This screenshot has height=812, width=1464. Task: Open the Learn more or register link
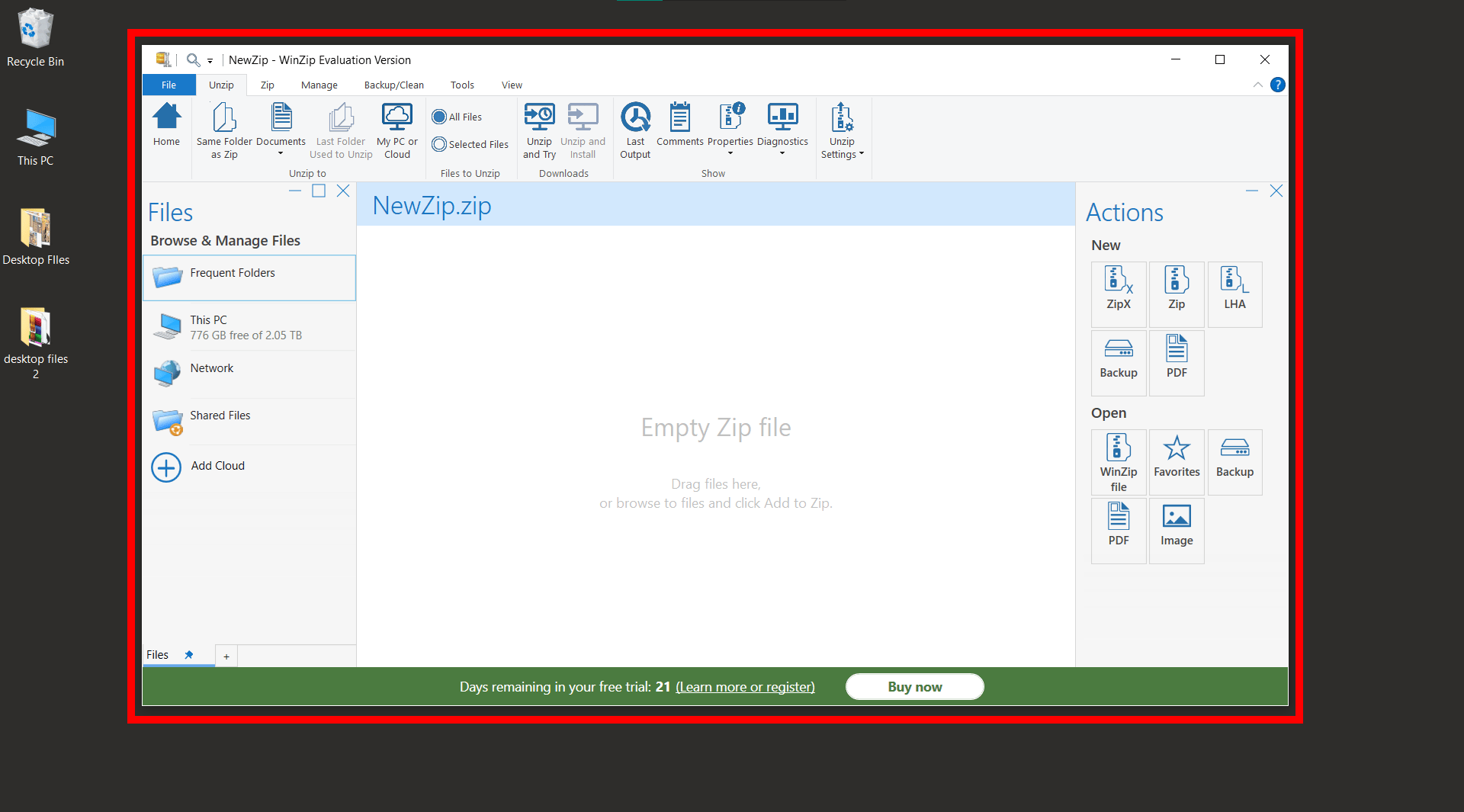[x=745, y=686]
